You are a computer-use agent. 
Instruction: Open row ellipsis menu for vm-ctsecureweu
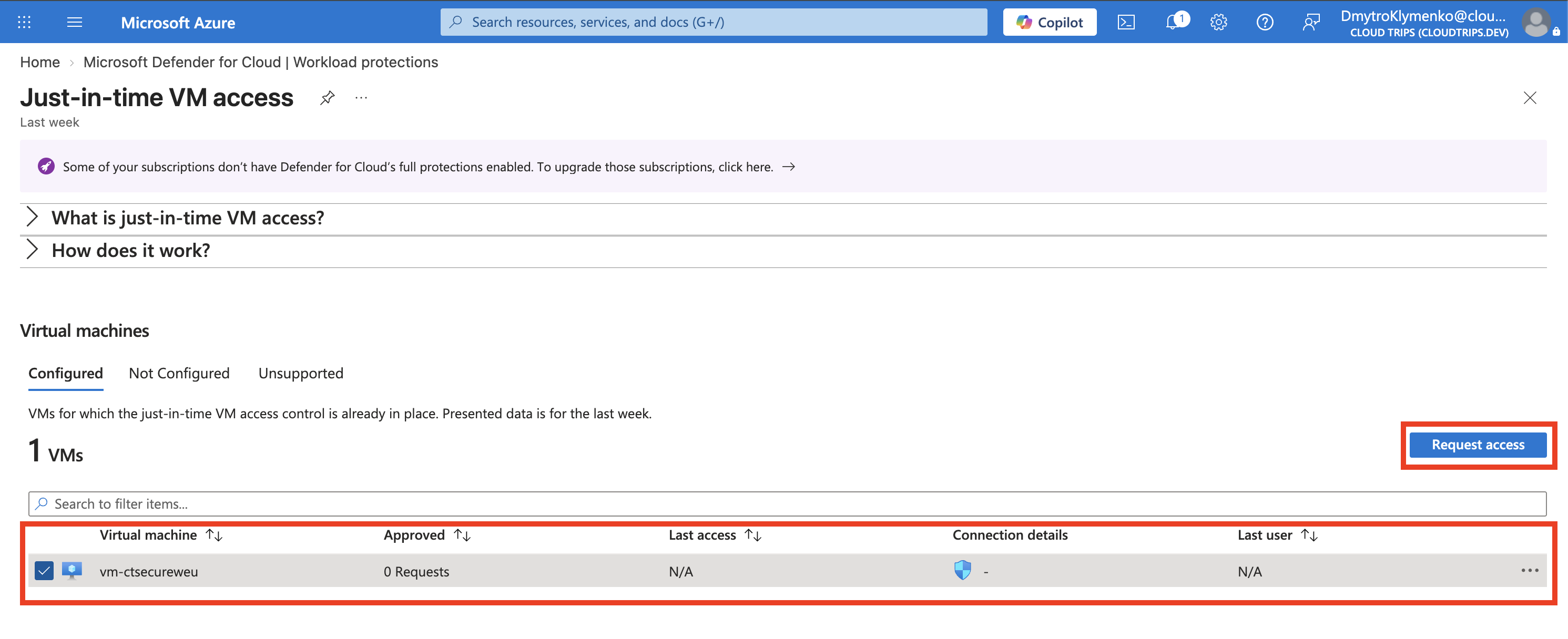click(x=1529, y=570)
